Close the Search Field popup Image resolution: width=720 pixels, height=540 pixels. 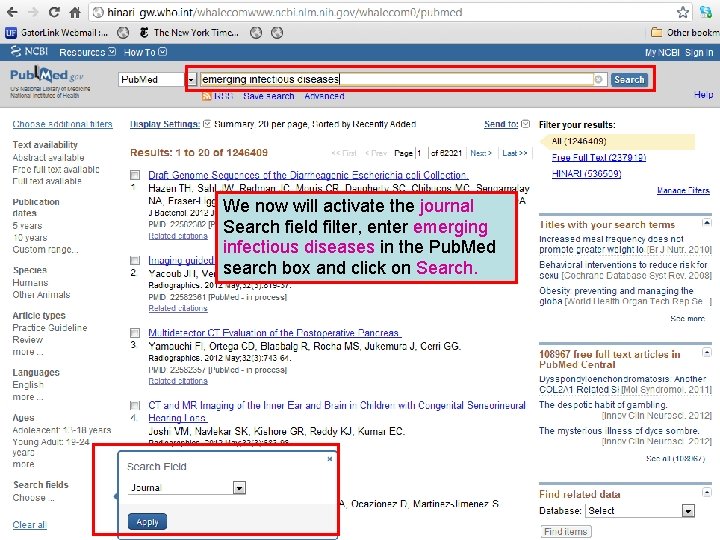point(330,459)
